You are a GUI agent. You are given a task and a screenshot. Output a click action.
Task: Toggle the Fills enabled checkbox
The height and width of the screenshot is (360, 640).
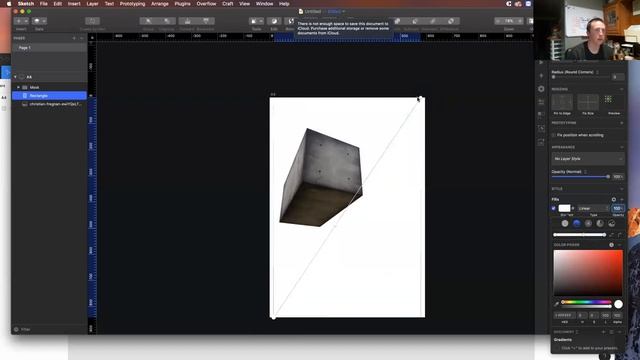coord(554,208)
